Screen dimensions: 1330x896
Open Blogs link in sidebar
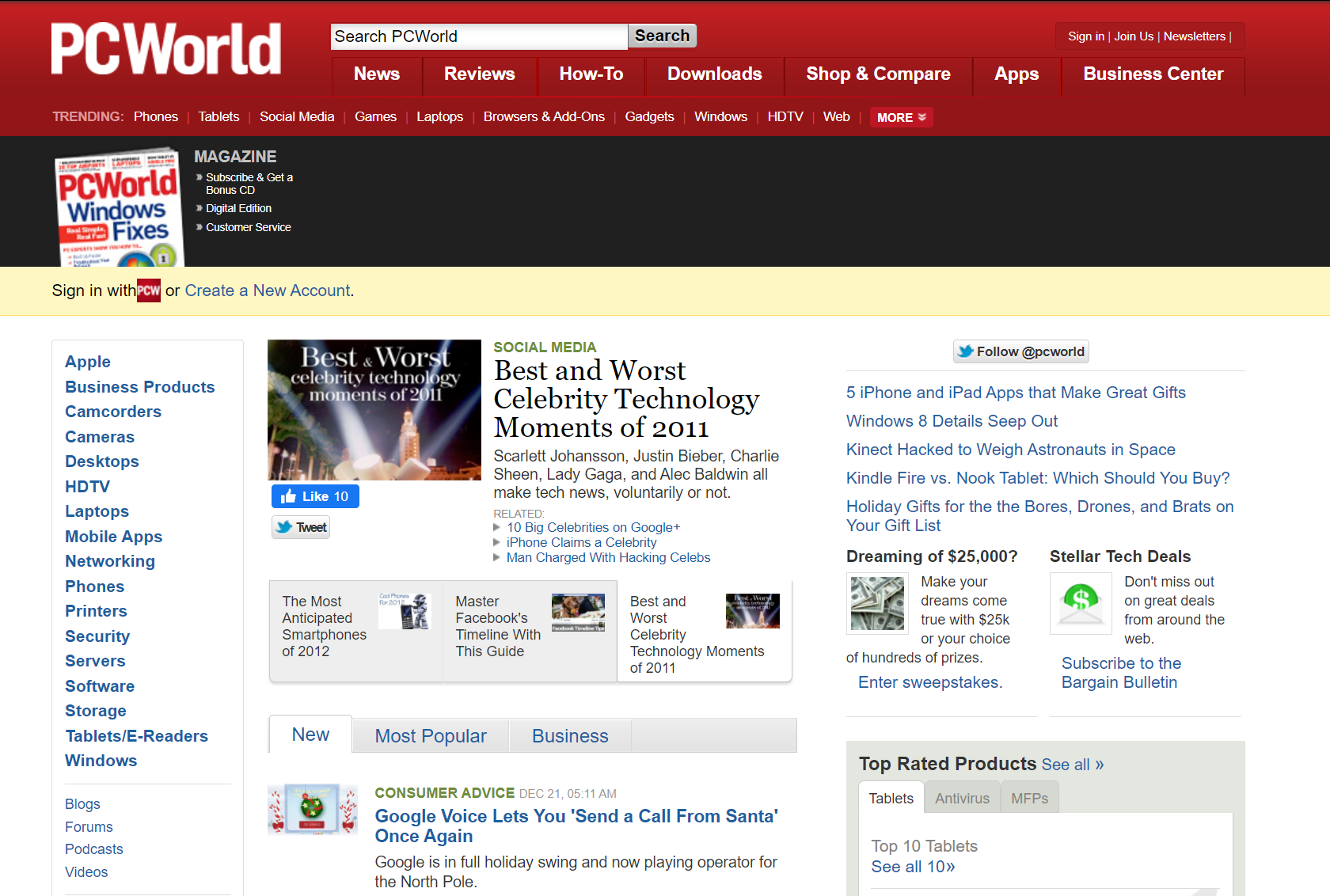coord(82,804)
